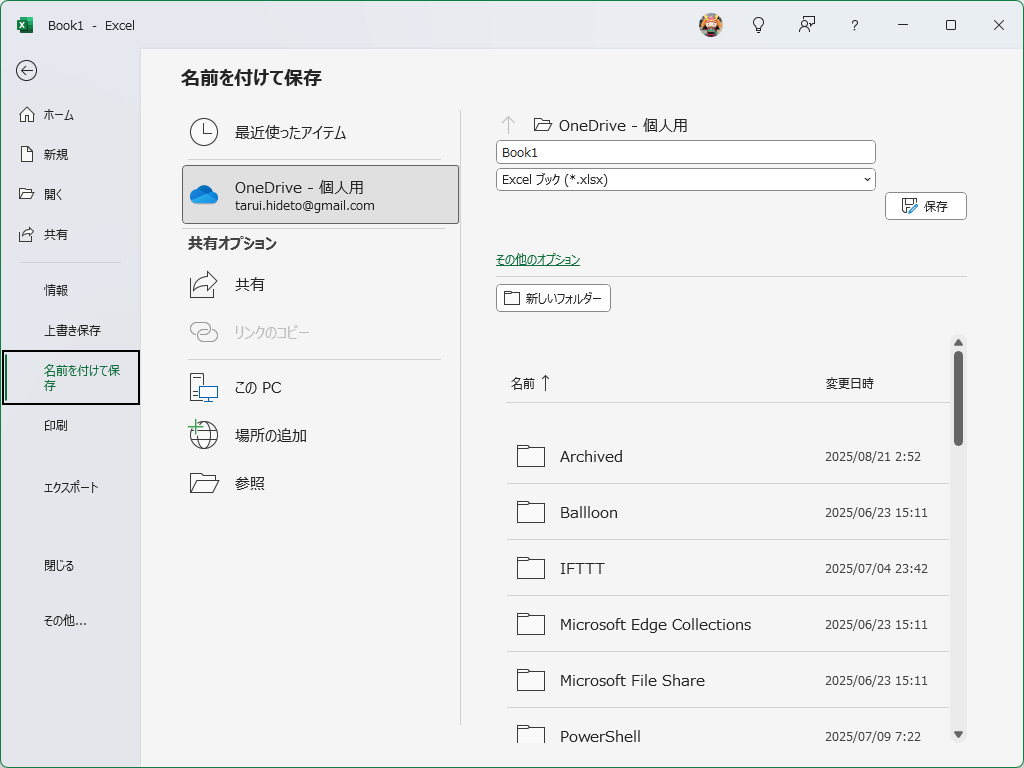
Task: Click the 保存 button
Action: coord(925,206)
